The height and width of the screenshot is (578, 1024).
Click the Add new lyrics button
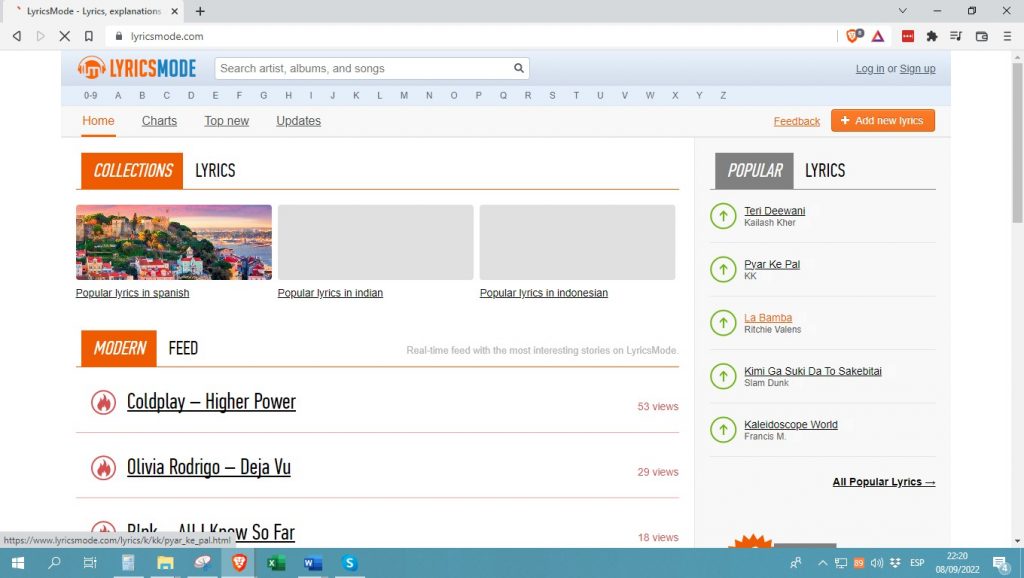(x=882, y=121)
